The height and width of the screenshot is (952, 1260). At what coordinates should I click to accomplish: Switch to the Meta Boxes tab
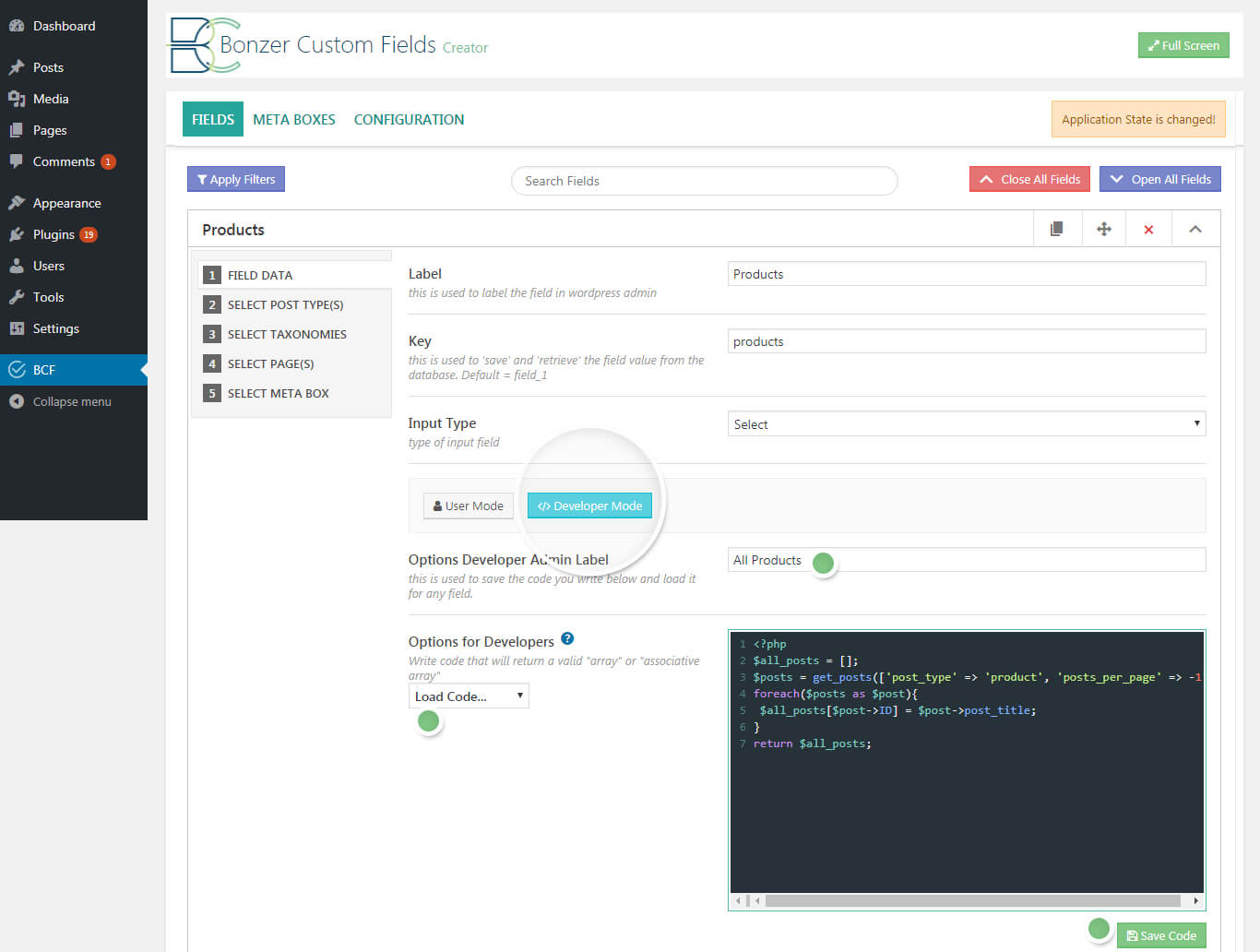click(294, 119)
